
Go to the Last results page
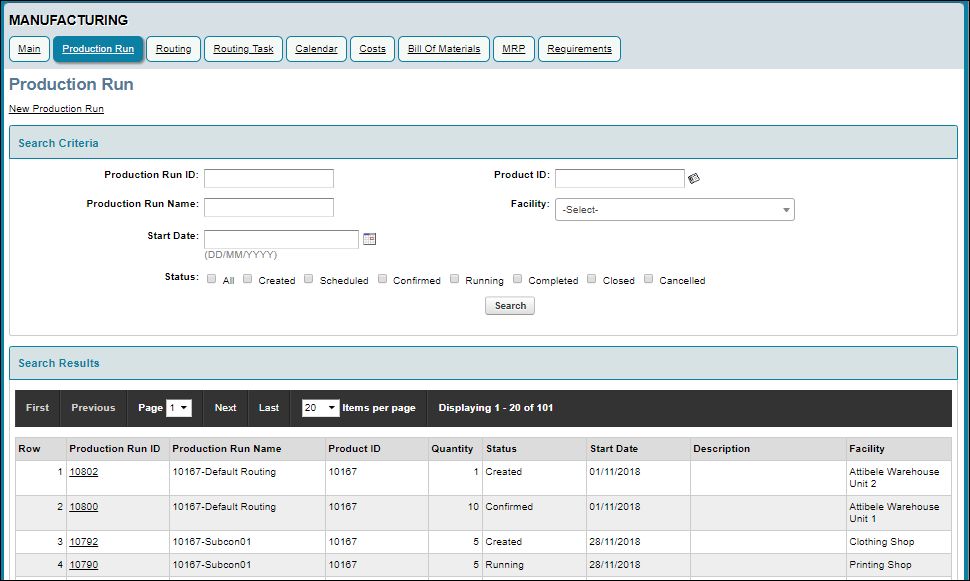click(x=268, y=408)
